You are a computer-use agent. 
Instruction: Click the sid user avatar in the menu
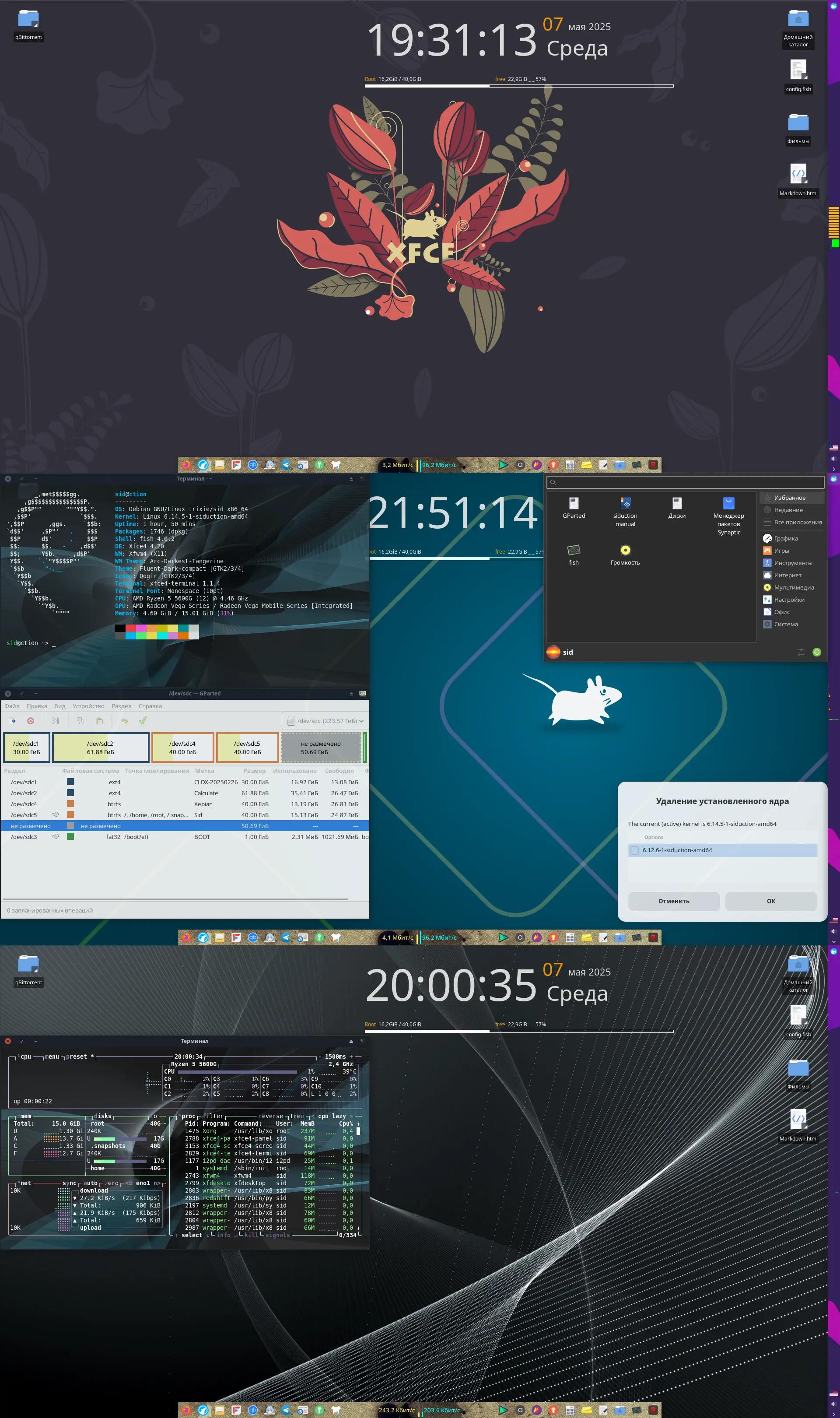(x=553, y=652)
